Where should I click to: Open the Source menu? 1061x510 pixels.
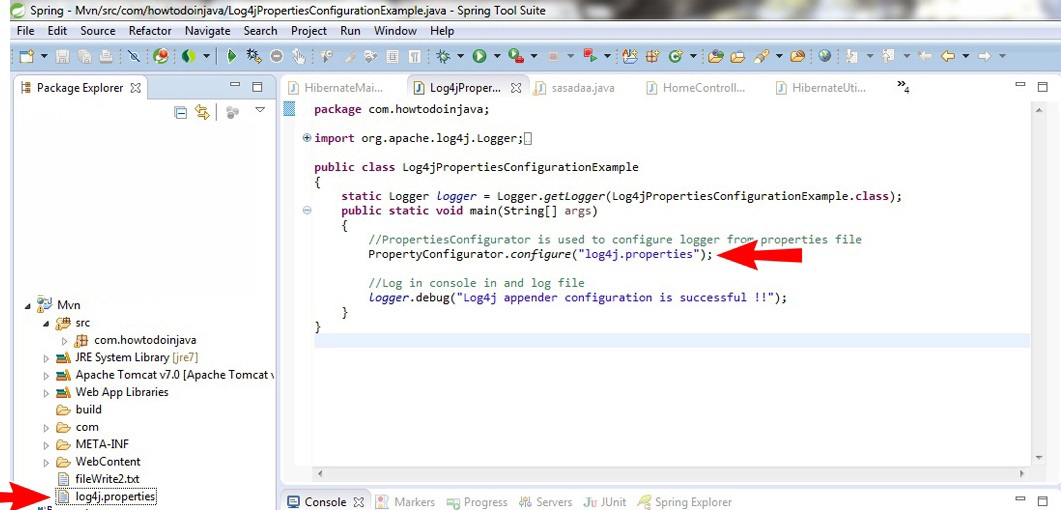click(x=97, y=30)
